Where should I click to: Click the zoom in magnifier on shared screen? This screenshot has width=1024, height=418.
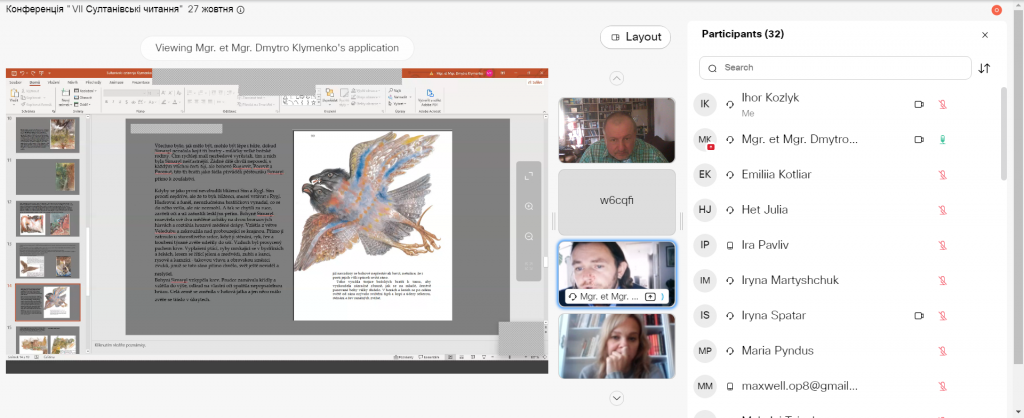click(x=529, y=206)
